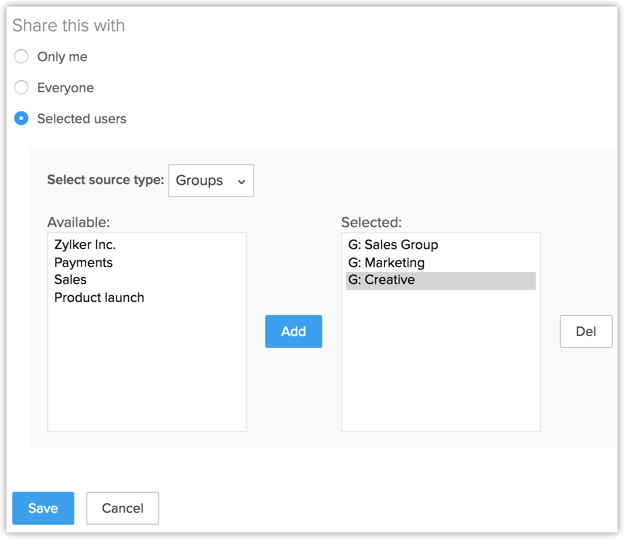Select the "Only me" radio button
Image resolution: width=624 pixels, height=539 pixels.
[x=21, y=57]
